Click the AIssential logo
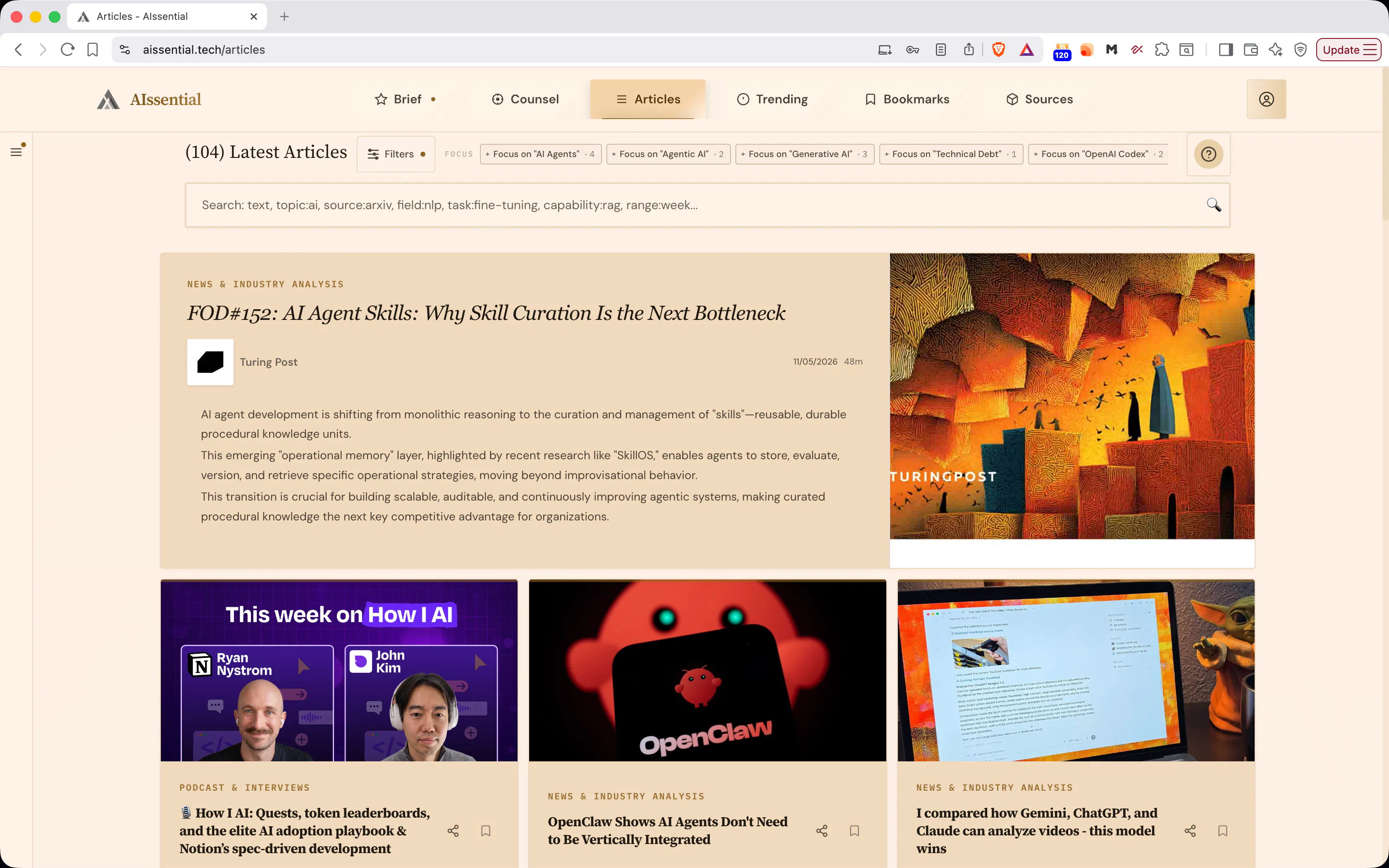This screenshot has width=1389, height=868. pos(149,99)
